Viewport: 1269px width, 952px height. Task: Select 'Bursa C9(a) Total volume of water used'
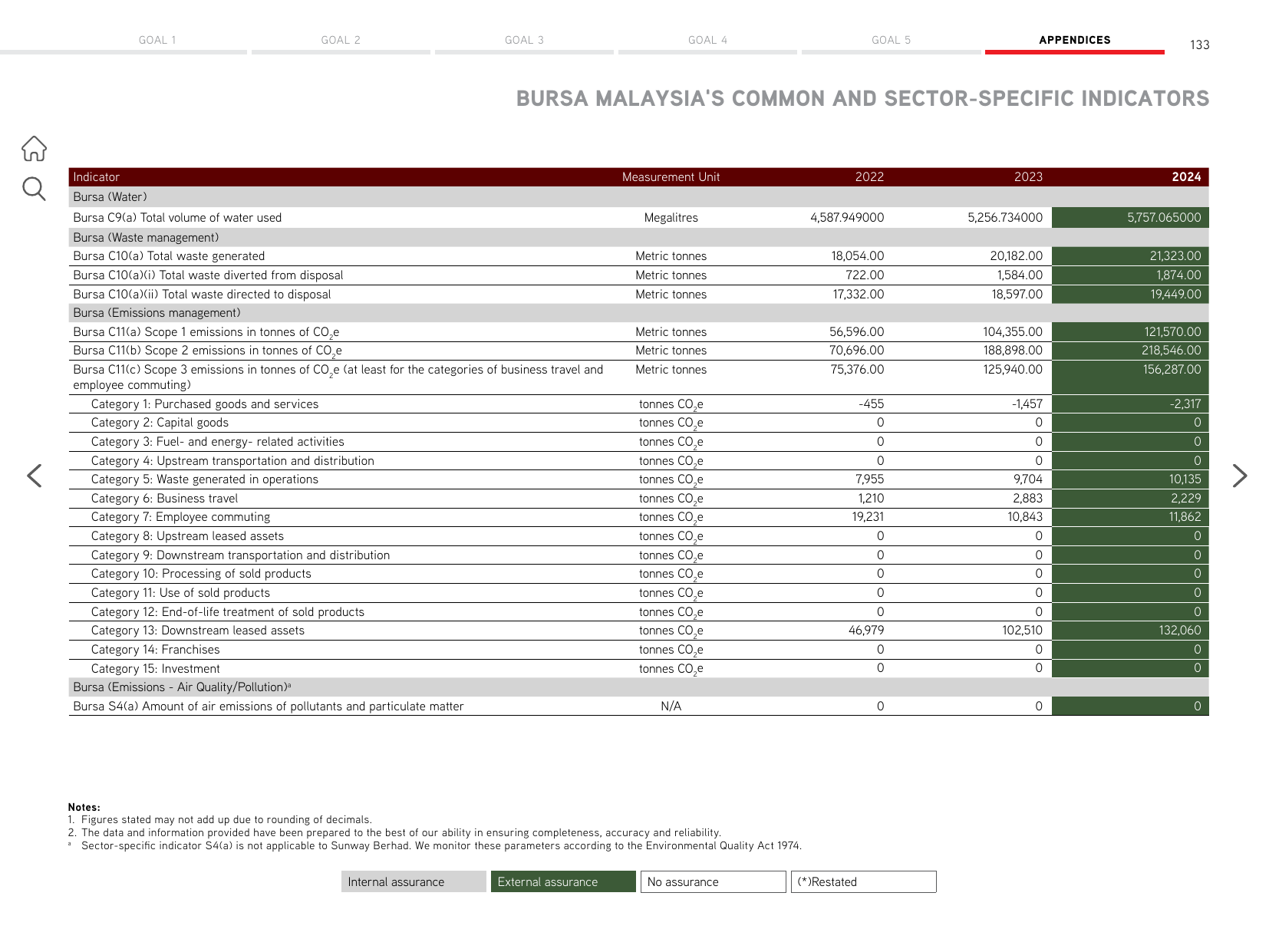(x=177, y=218)
